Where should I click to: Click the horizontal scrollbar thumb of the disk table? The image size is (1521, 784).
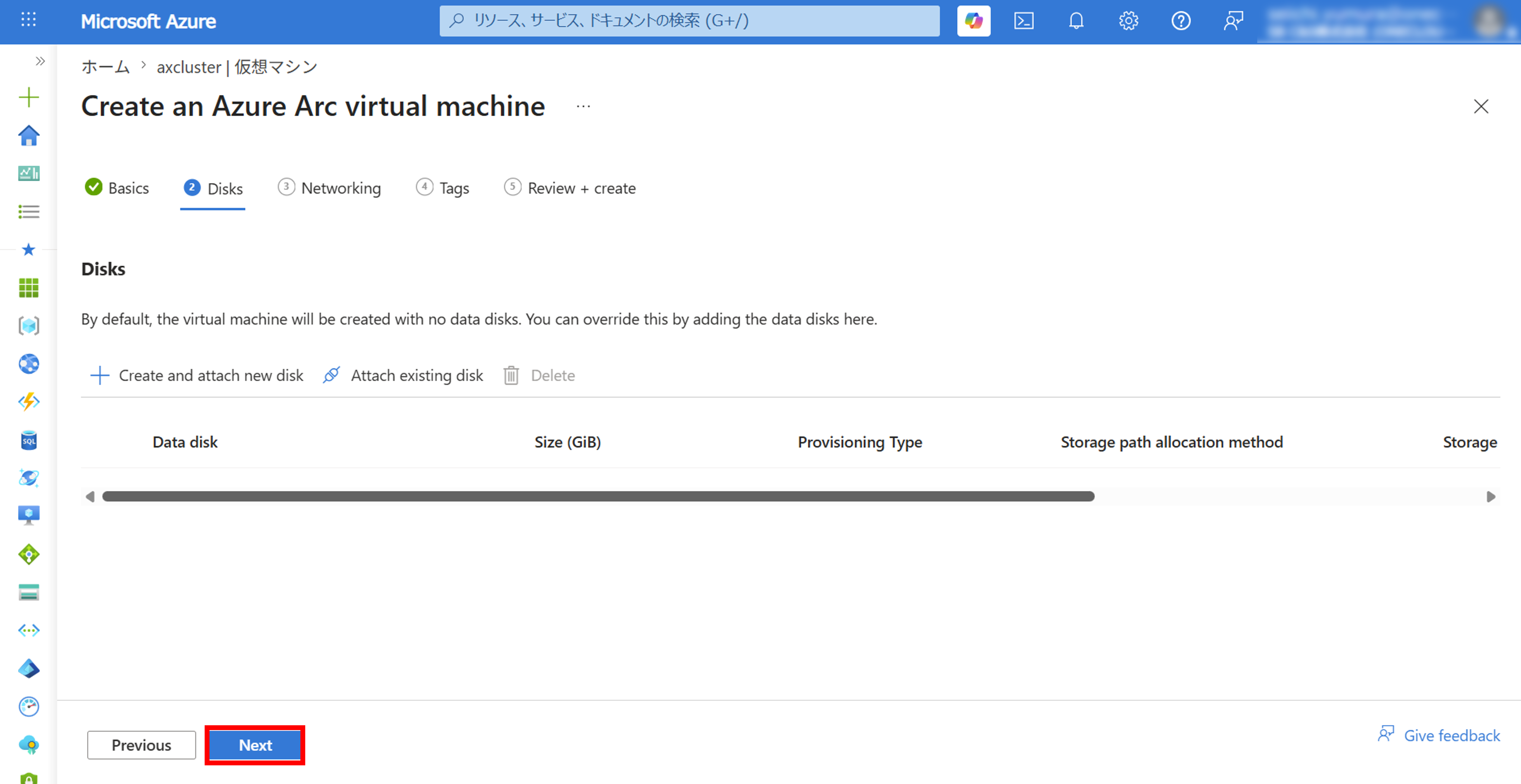point(598,497)
